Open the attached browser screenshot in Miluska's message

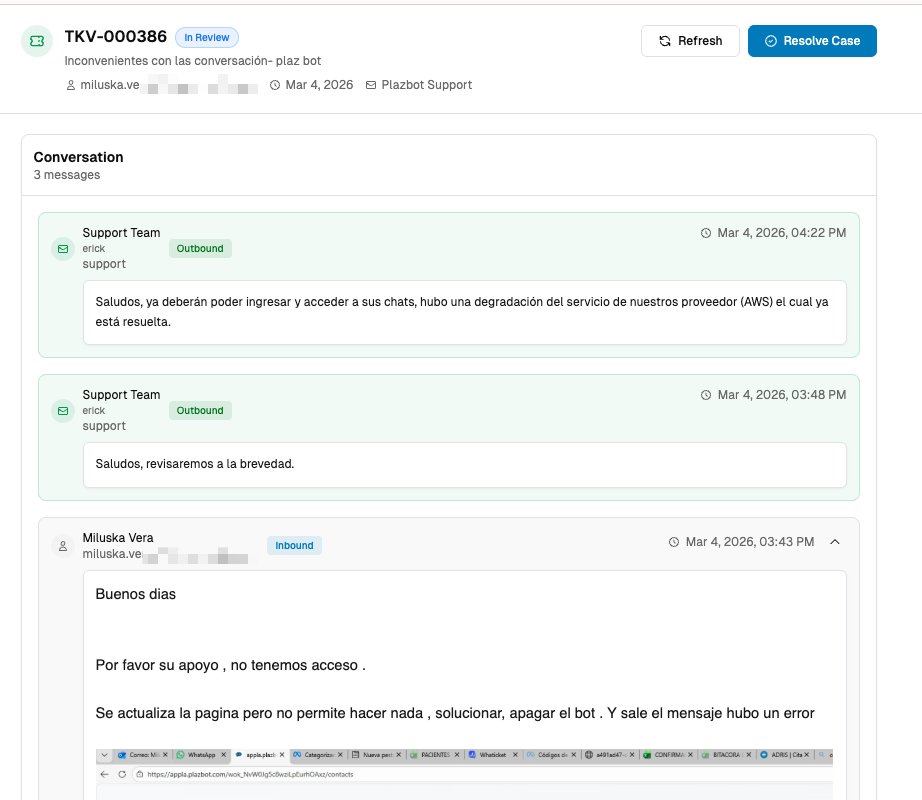pyautogui.click(x=464, y=774)
